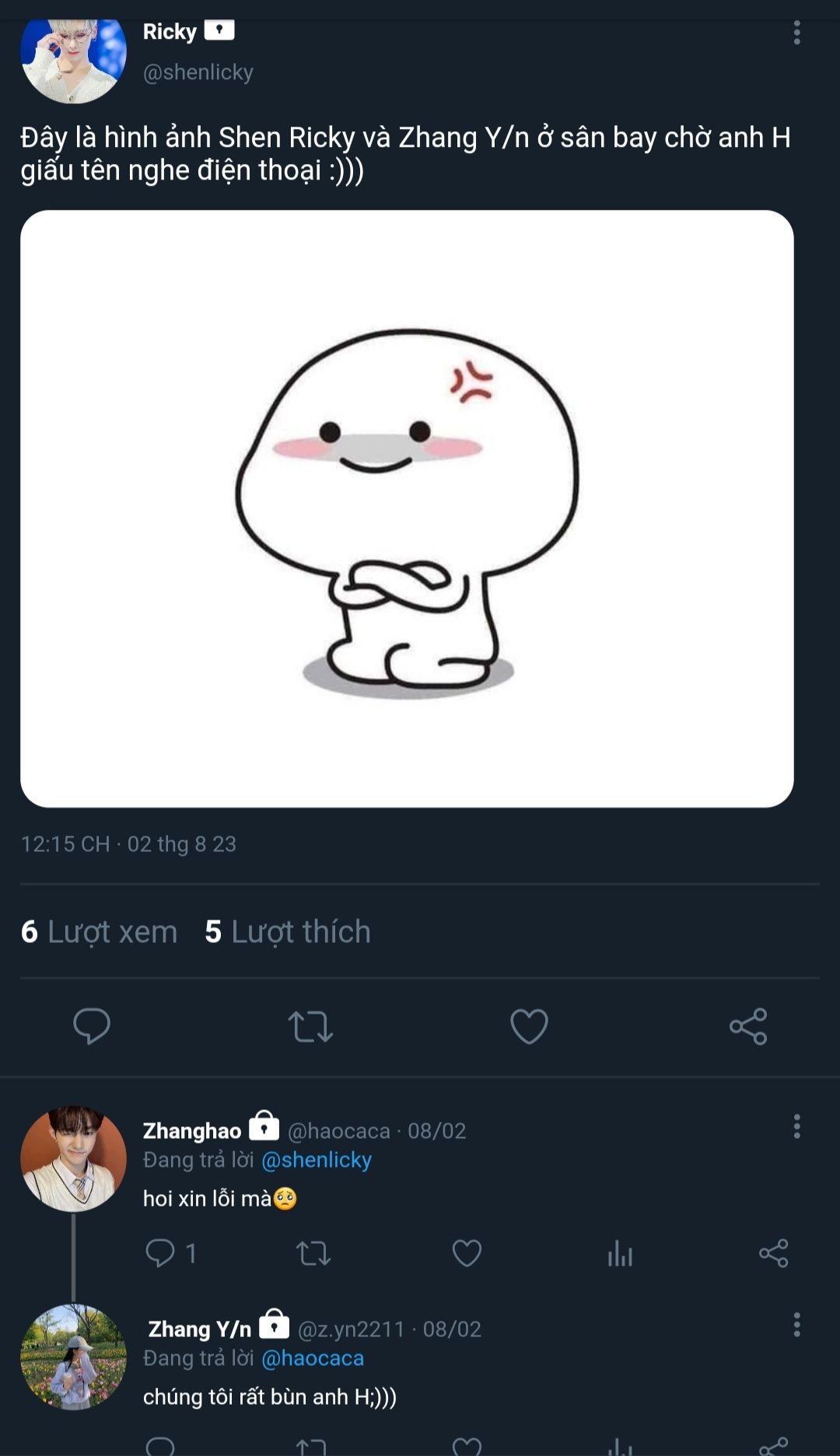840x1456 pixels.
Task: Open Zhanghao's profile picture
Action: click(x=73, y=1158)
